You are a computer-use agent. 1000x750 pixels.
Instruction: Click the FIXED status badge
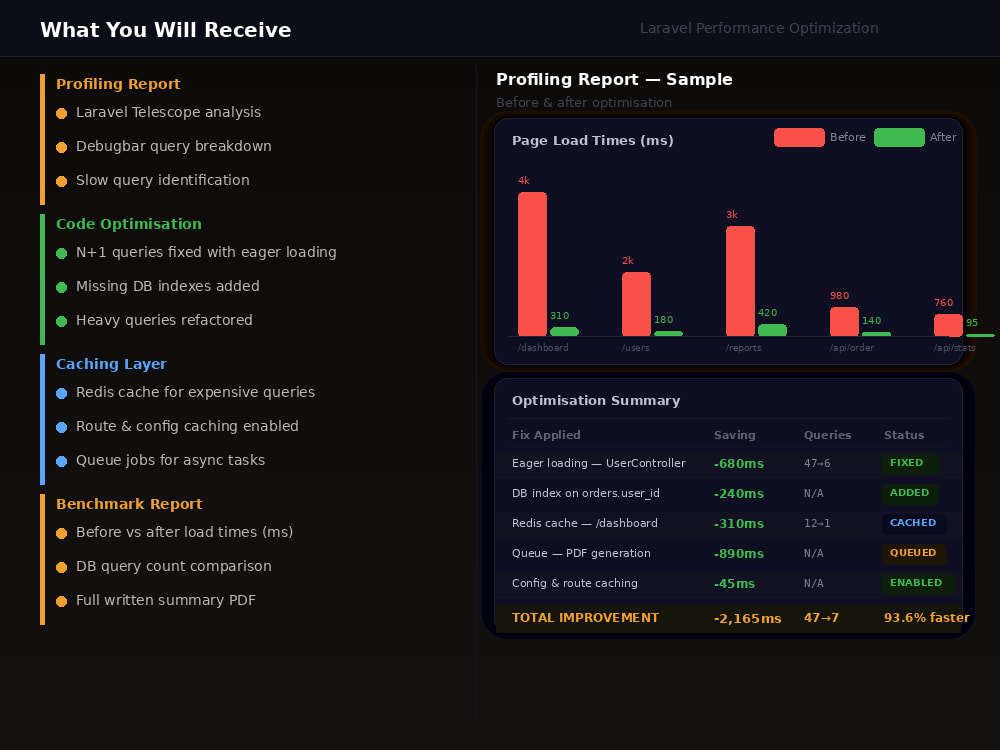coord(910,463)
